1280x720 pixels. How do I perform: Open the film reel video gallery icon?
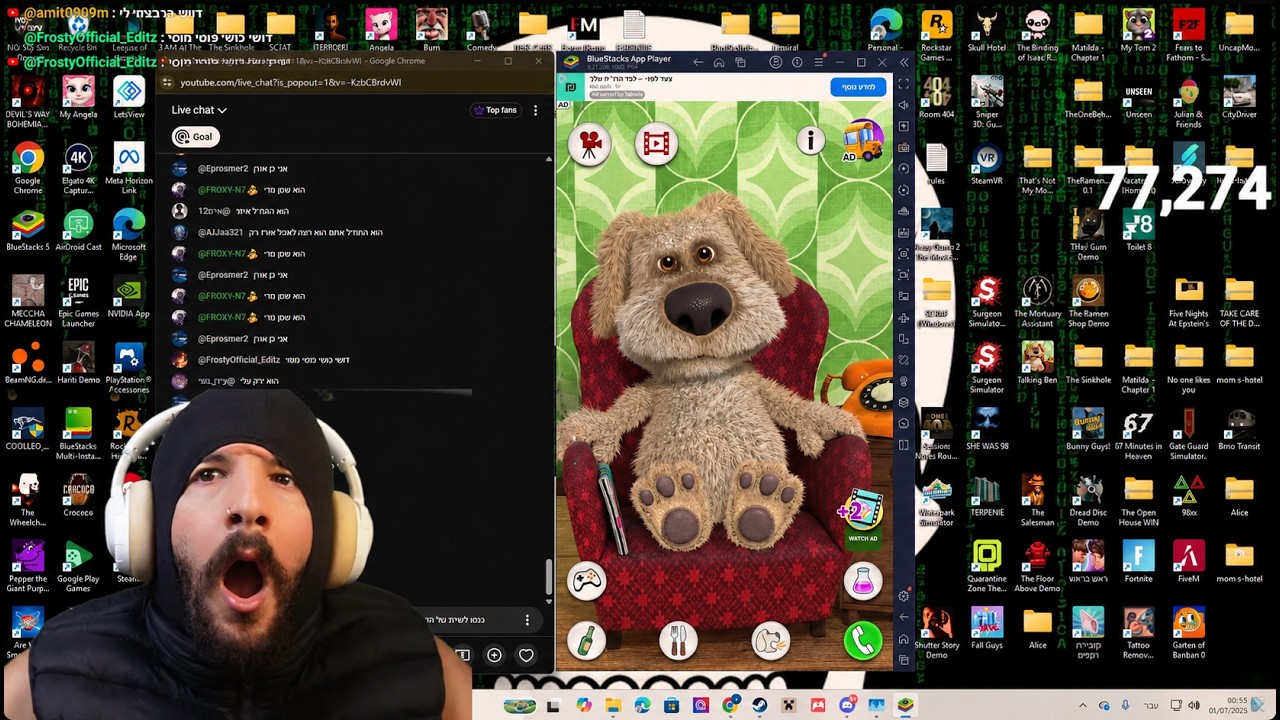pos(656,145)
